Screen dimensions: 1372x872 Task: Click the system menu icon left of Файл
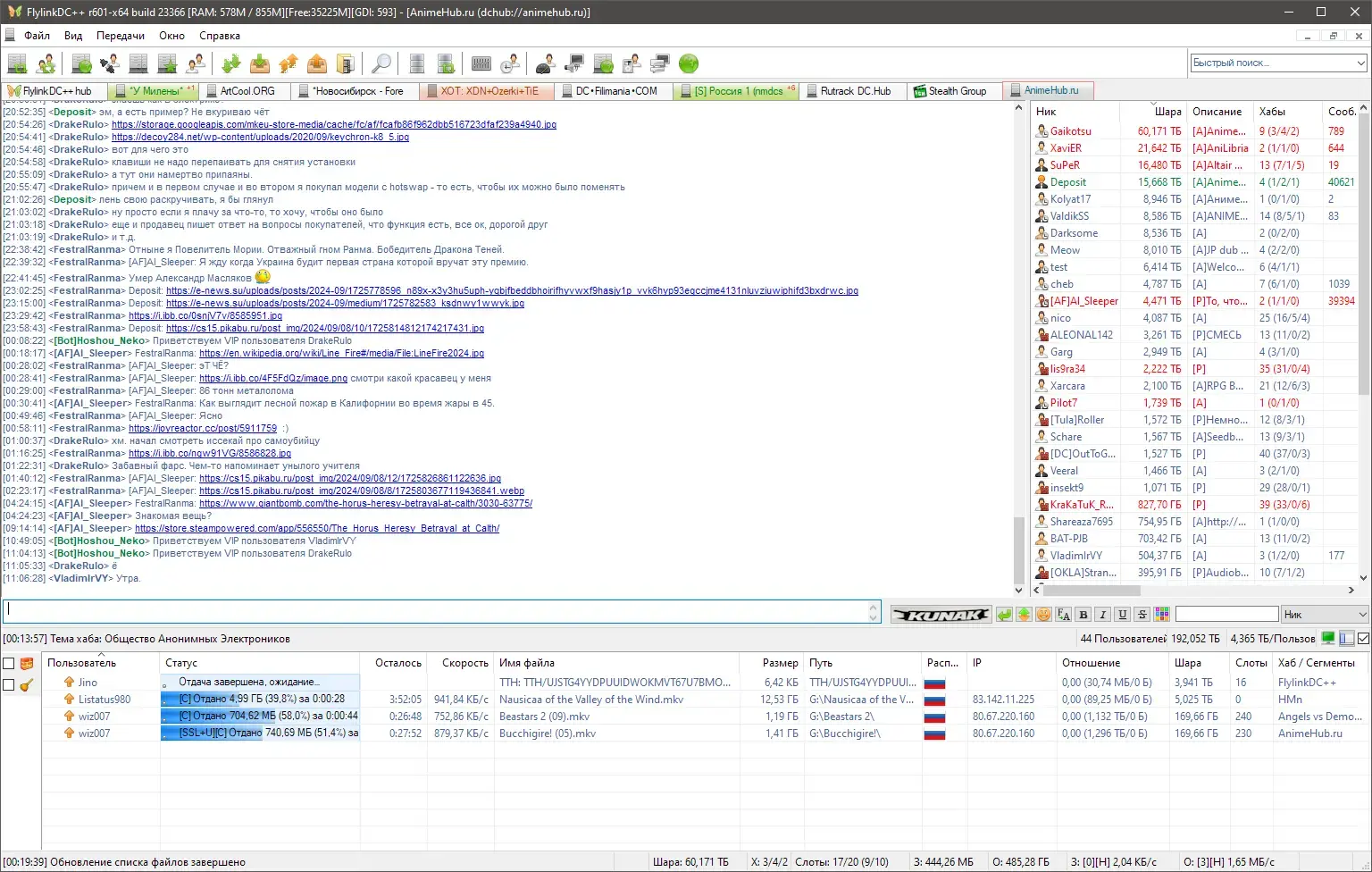[10, 36]
